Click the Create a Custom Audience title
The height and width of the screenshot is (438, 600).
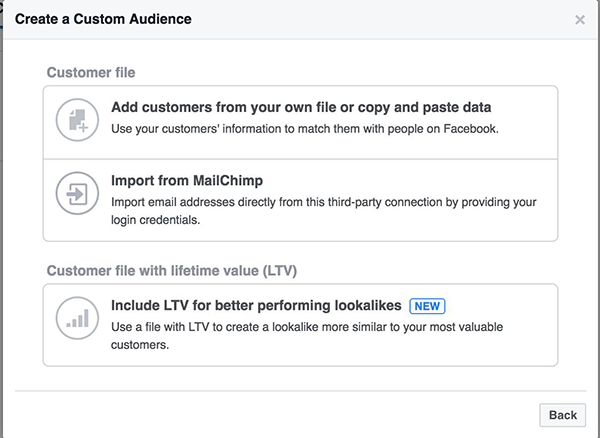point(103,19)
